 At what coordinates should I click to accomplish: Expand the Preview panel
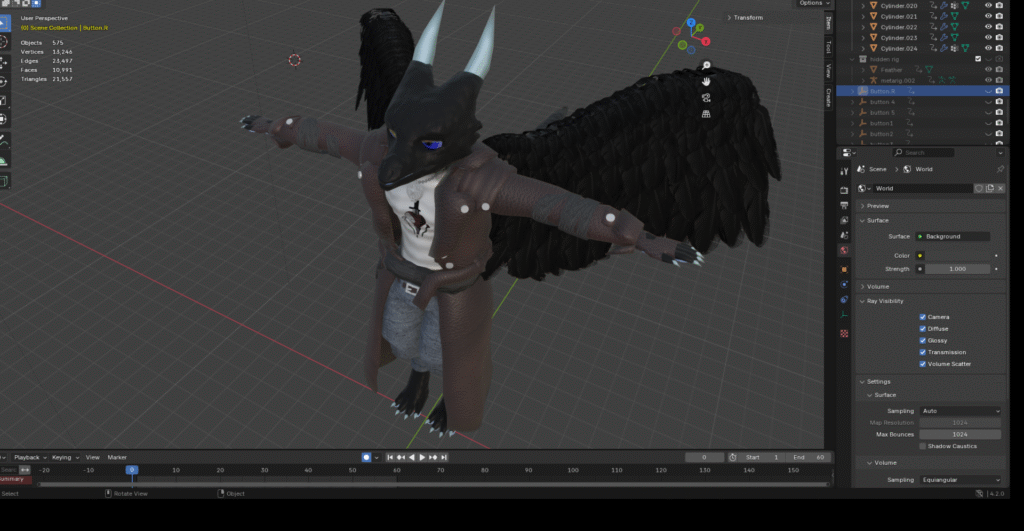[877, 206]
